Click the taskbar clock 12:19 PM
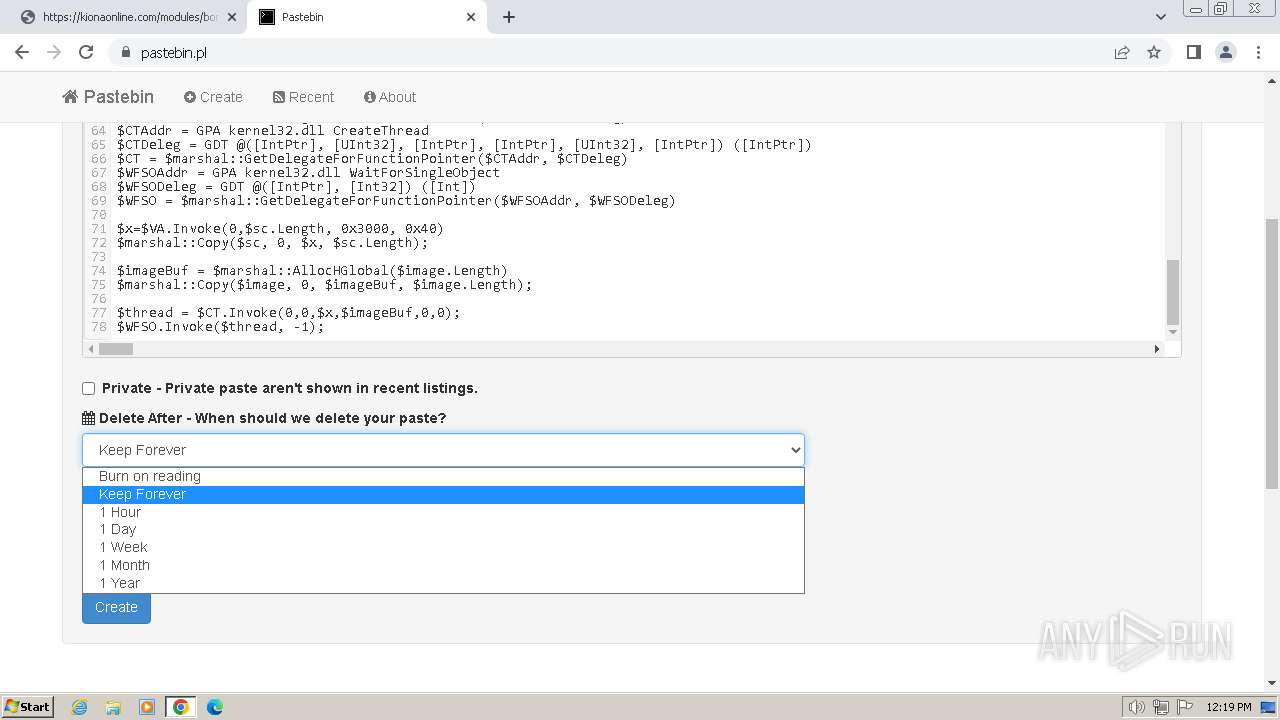This screenshot has height=720, width=1280. coord(1229,707)
